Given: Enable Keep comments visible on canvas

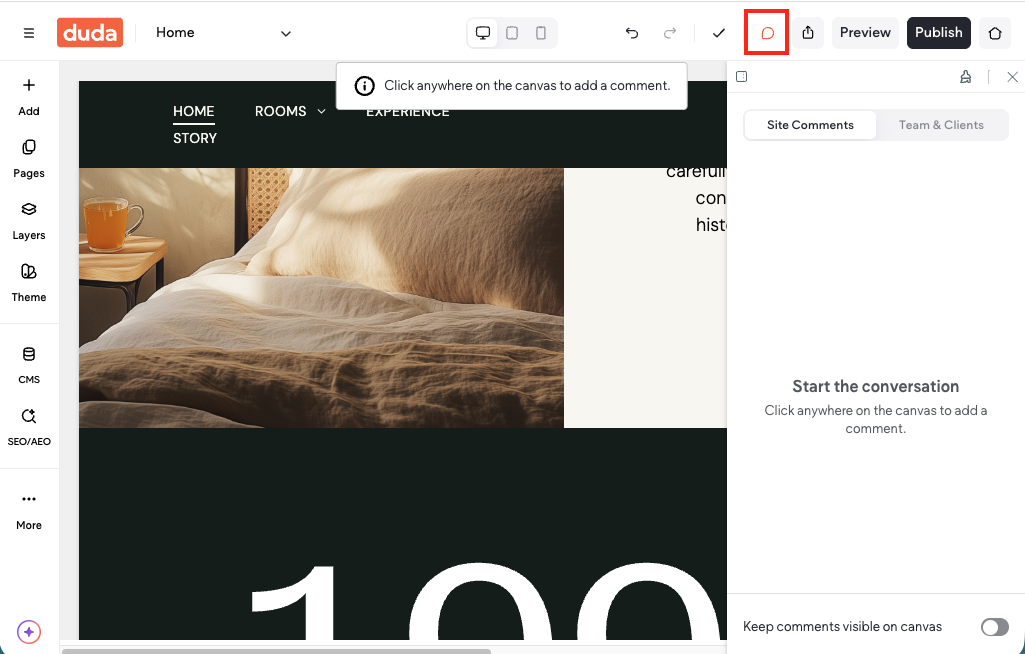Looking at the screenshot, I should 994,627.
